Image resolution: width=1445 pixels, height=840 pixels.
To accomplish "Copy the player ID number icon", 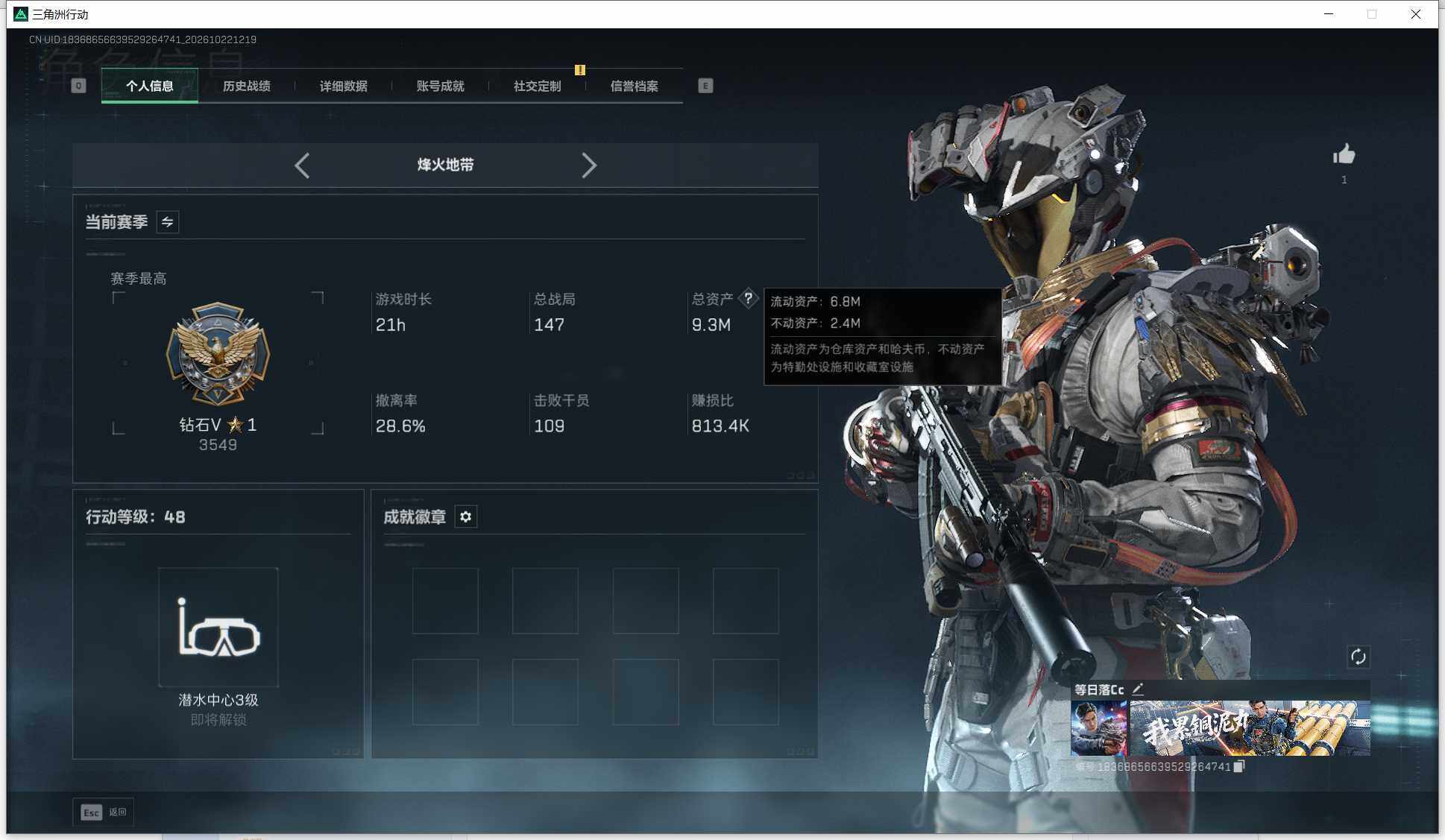I will coord(1238,766).
